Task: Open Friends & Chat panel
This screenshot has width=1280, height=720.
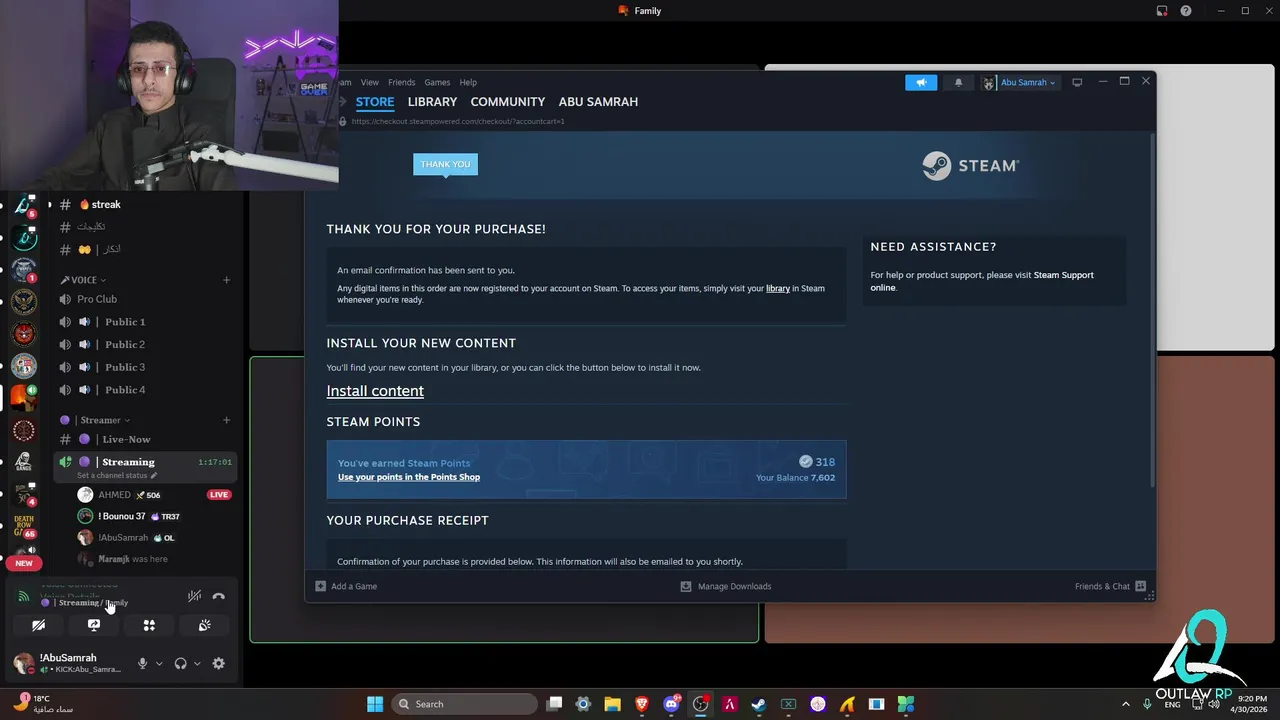Action: click(1110, 586)
